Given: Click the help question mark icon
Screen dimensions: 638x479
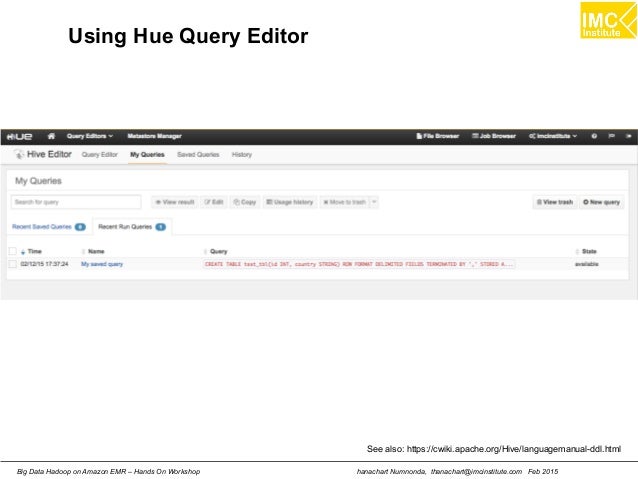Looking at the screenshot, I should (594, 136).
